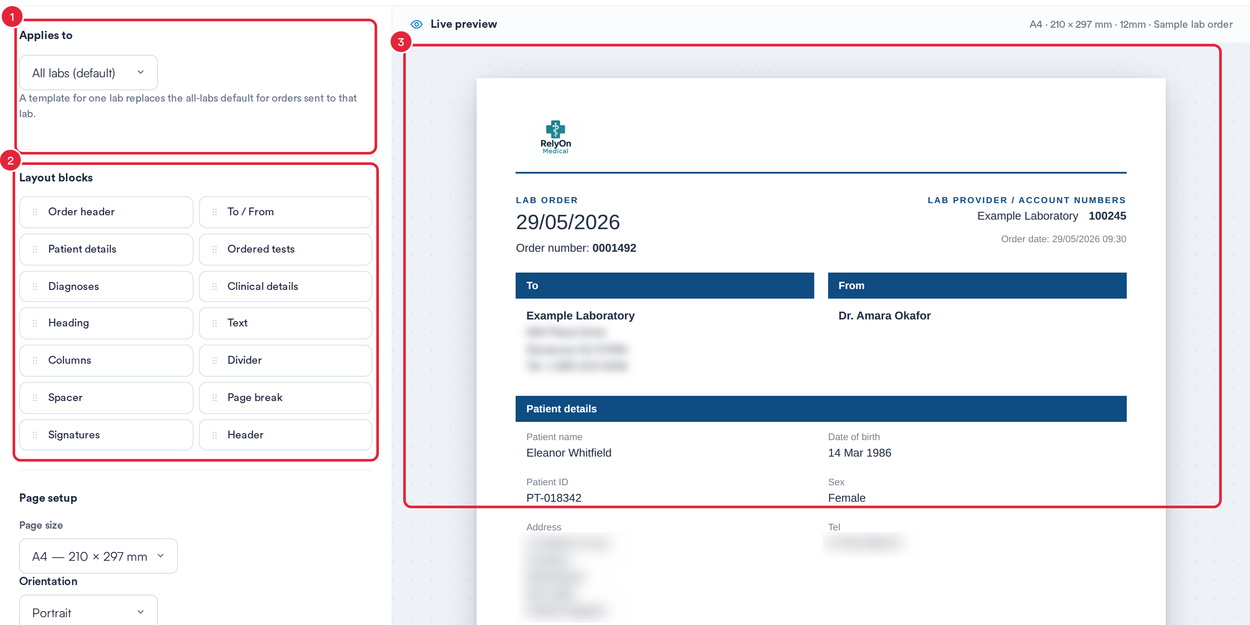Viewport: 1250px width, 625px height.
Task: Click the bold Example Laboratory under To
Action: tap(581, 316)
